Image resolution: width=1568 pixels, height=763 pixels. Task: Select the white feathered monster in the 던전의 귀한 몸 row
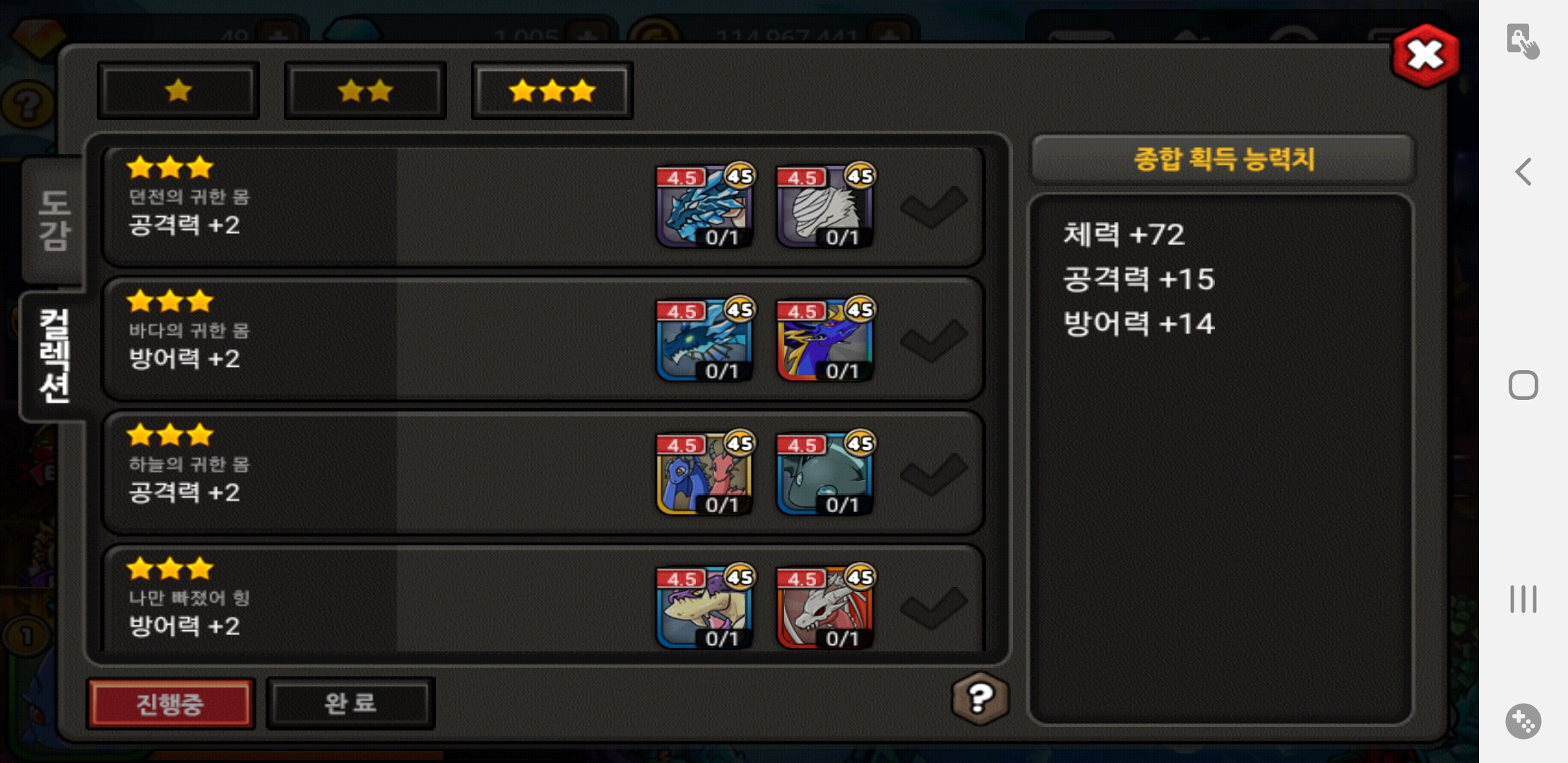(825, 206)
